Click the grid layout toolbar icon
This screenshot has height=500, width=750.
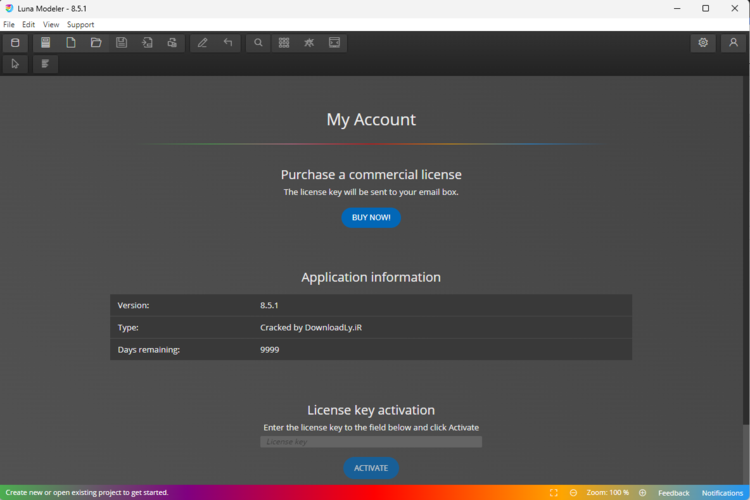coord(284,43)
